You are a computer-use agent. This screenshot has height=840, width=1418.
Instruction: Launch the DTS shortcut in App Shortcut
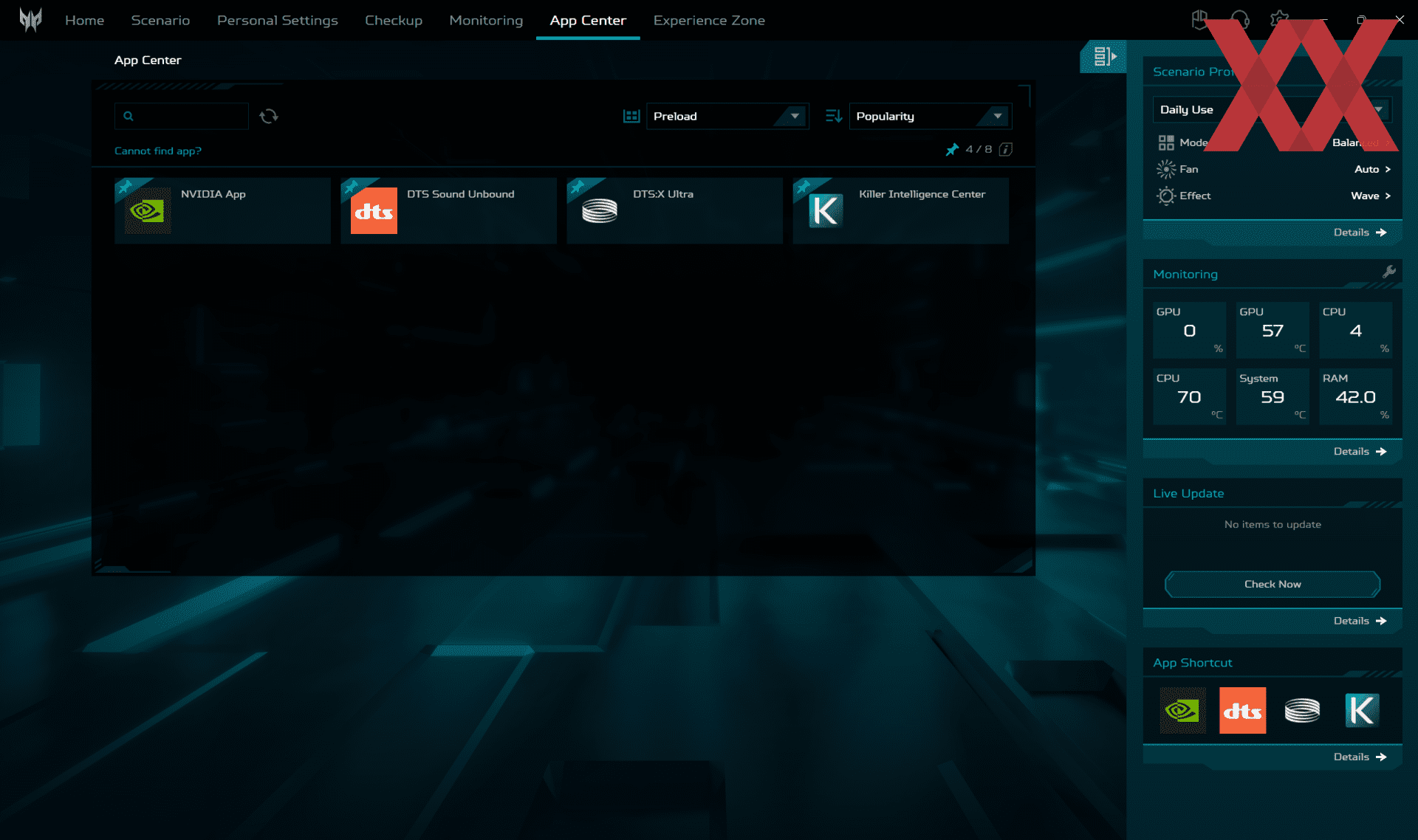click(x=1242, y=710)
